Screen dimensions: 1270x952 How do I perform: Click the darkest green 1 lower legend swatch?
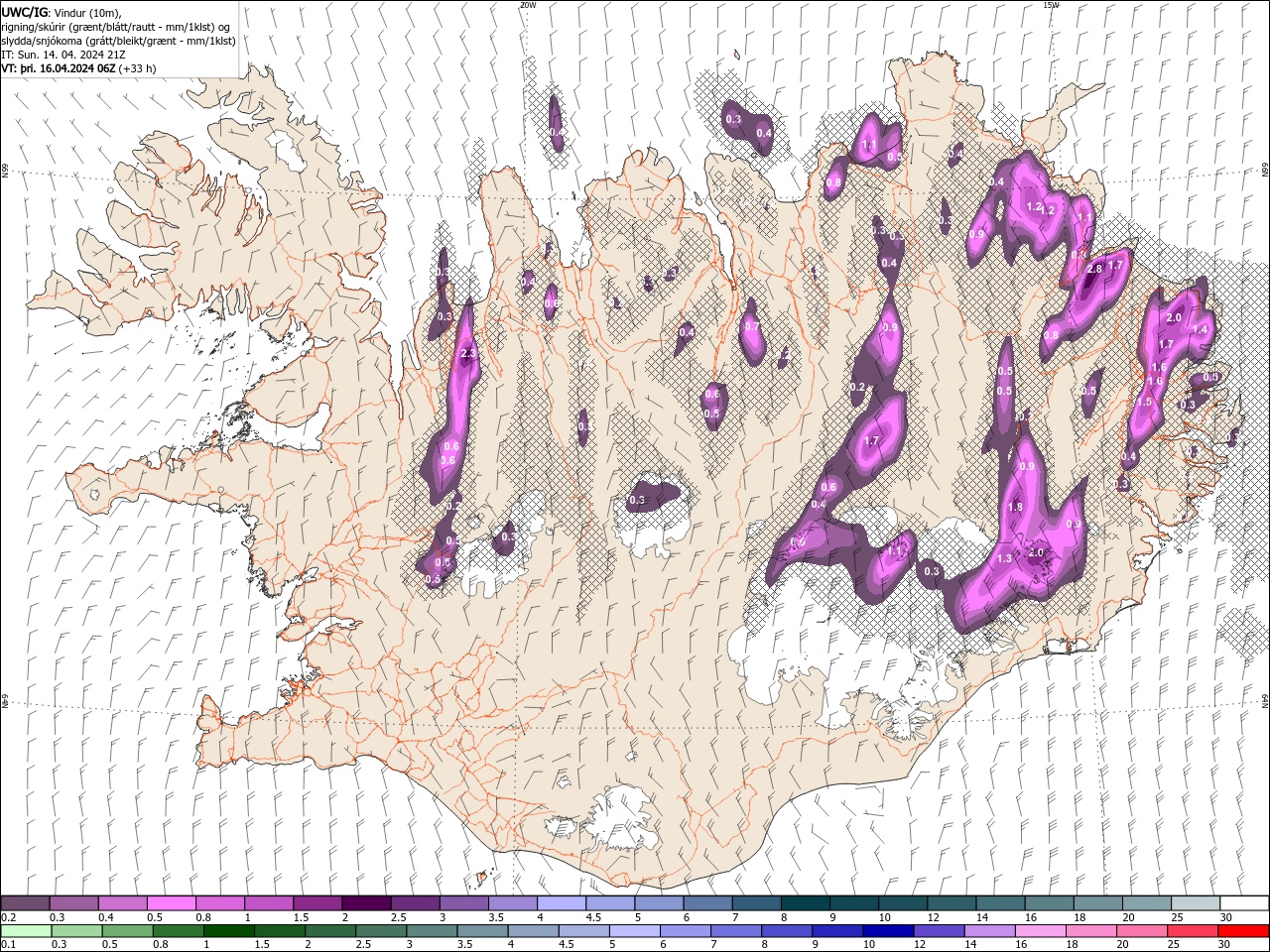click(228, 931)
